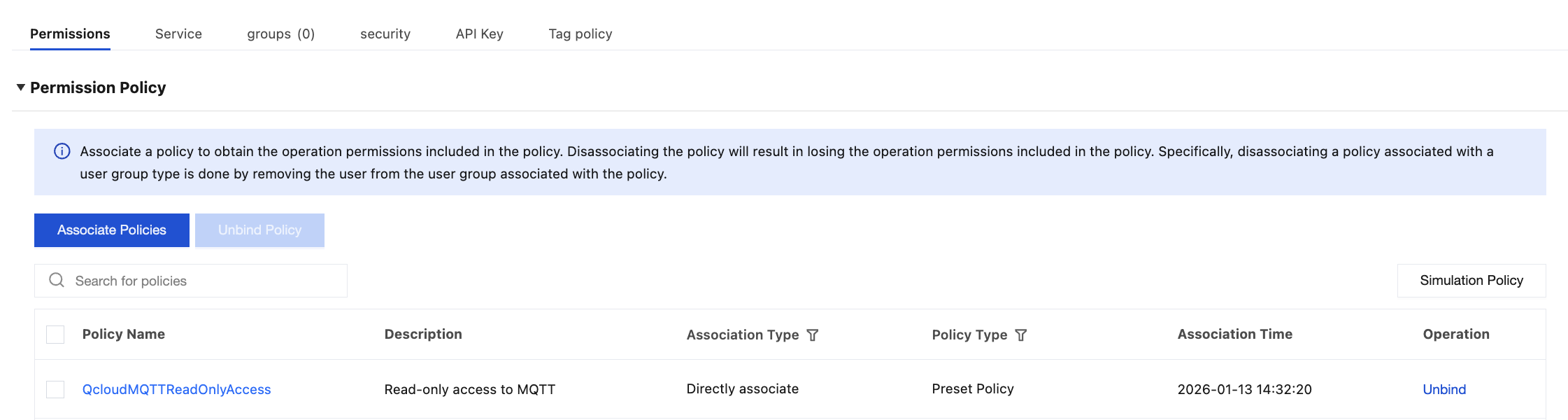The image size is (1568, 420).
Task: Open the QcloudMQTTReadOnlyAccess policy link
Action: click(176, 389)
